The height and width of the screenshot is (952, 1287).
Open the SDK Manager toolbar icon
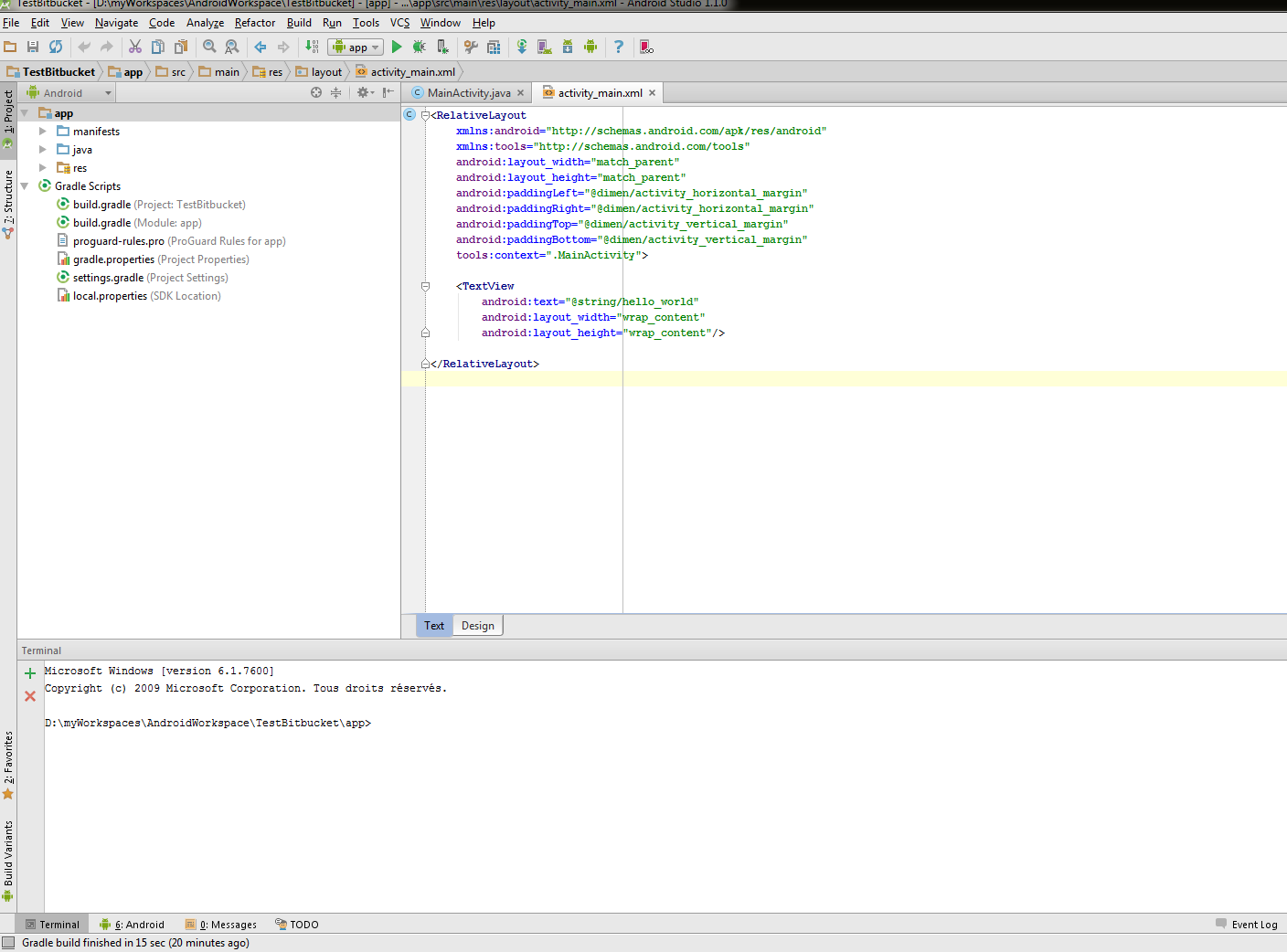(x=567, y=47)
